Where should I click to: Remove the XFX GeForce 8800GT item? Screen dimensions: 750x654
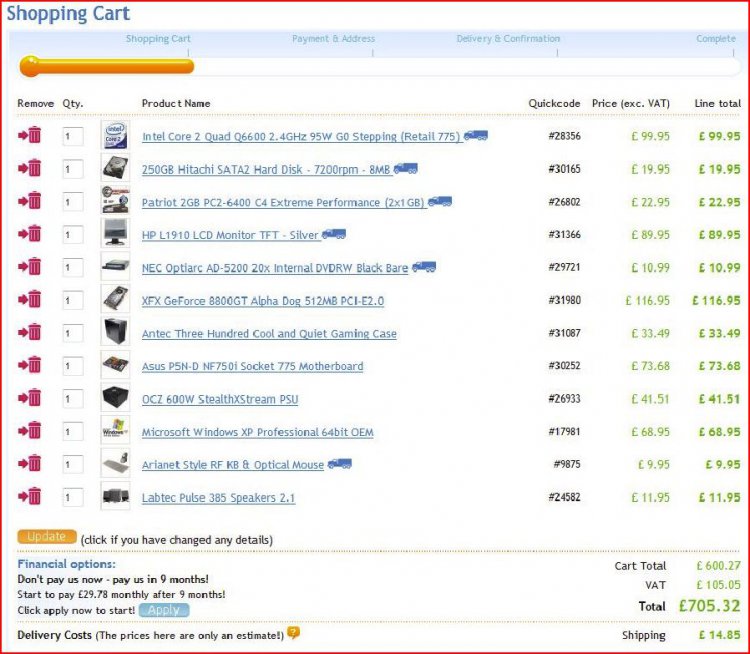coord(30,299)
